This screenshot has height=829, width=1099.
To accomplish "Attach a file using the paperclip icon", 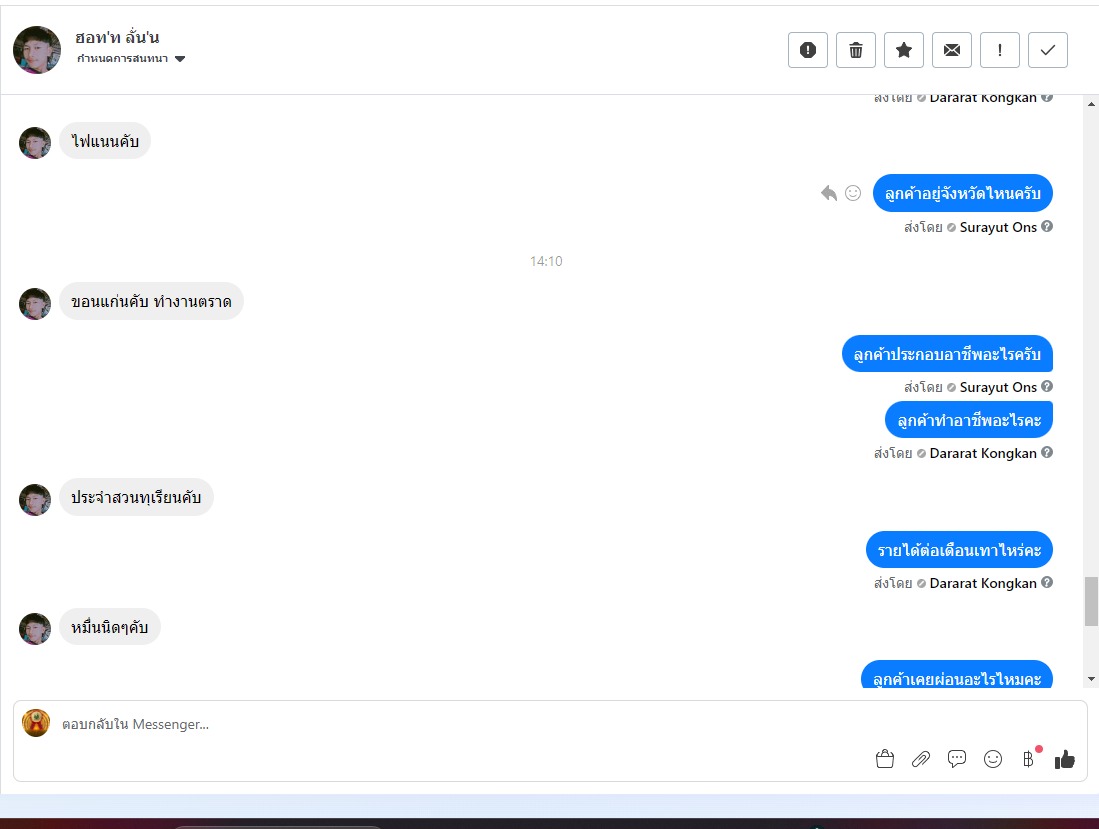I will click(921, 759).
